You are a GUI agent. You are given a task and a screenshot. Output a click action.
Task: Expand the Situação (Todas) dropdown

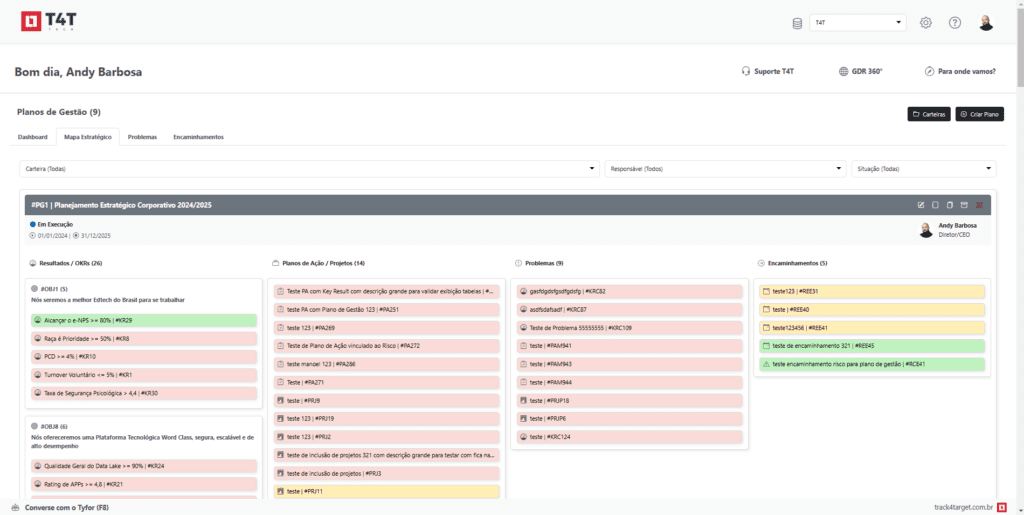tap(923, 169)
